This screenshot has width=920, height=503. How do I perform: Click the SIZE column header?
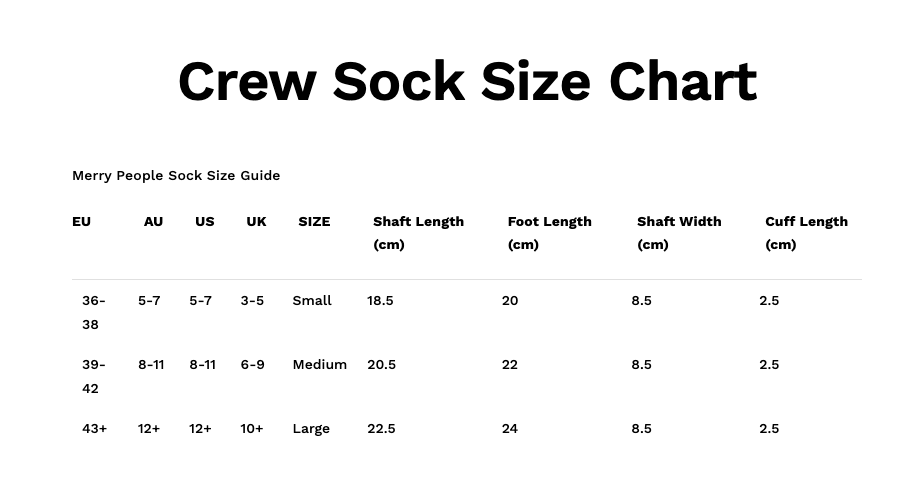click(314, 222)
